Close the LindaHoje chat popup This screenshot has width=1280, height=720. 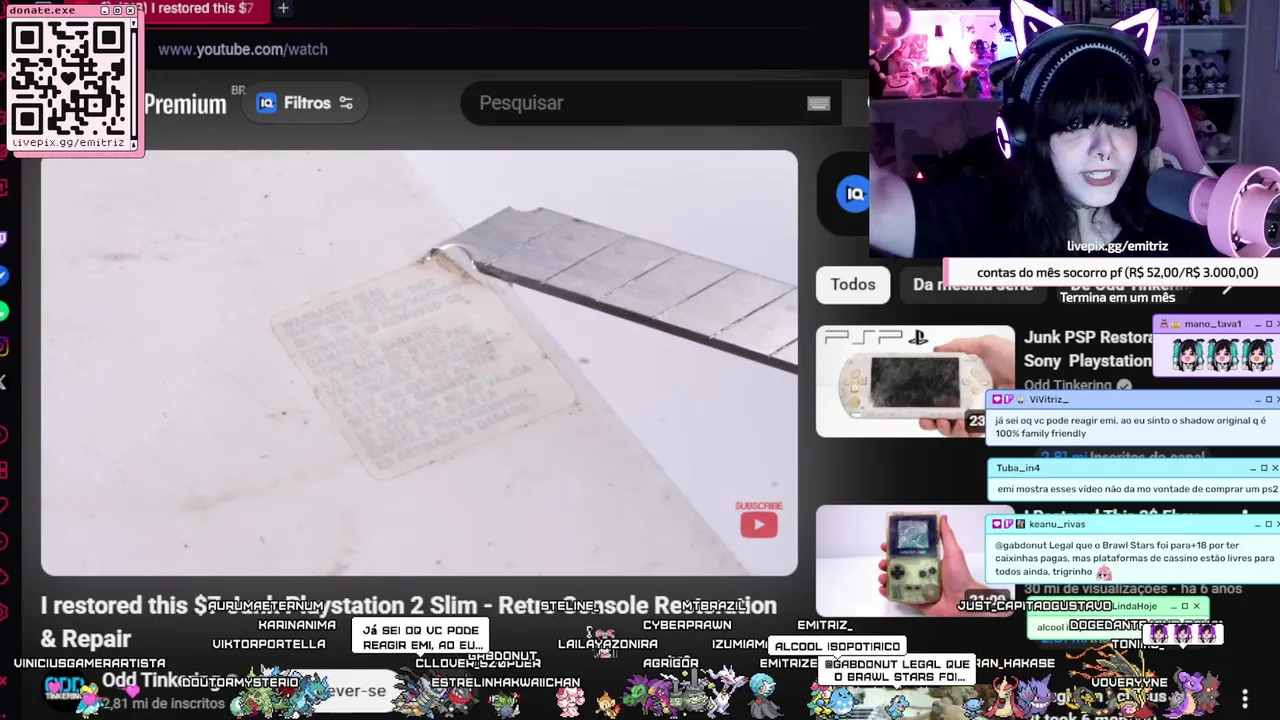[x=1197, y=606]
